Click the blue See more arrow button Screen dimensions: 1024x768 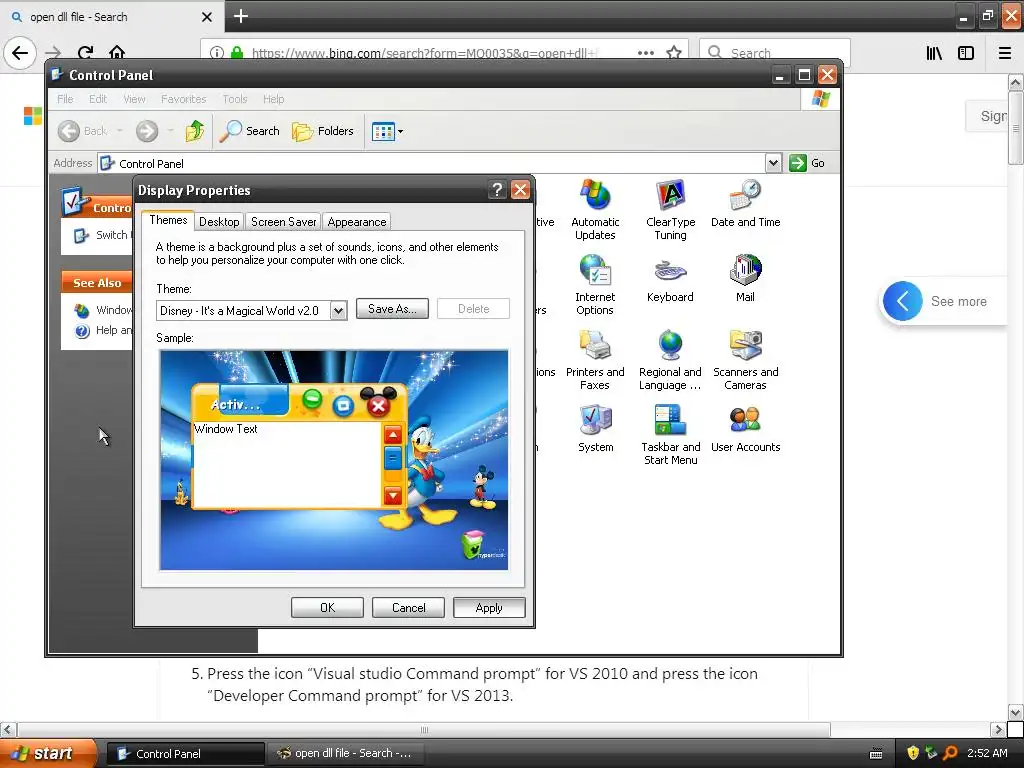[x=903, y=301]
